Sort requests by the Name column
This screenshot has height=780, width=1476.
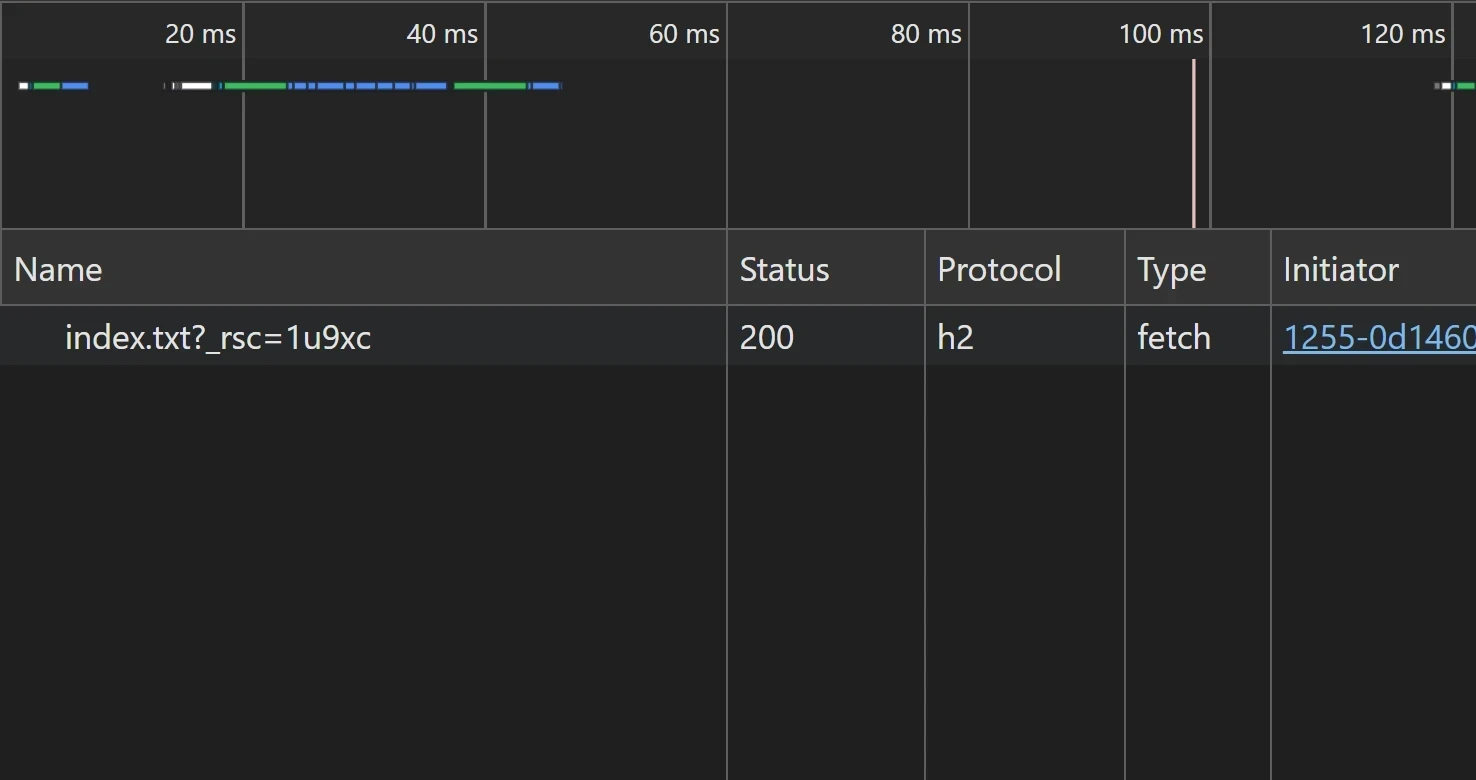point(58,269)
